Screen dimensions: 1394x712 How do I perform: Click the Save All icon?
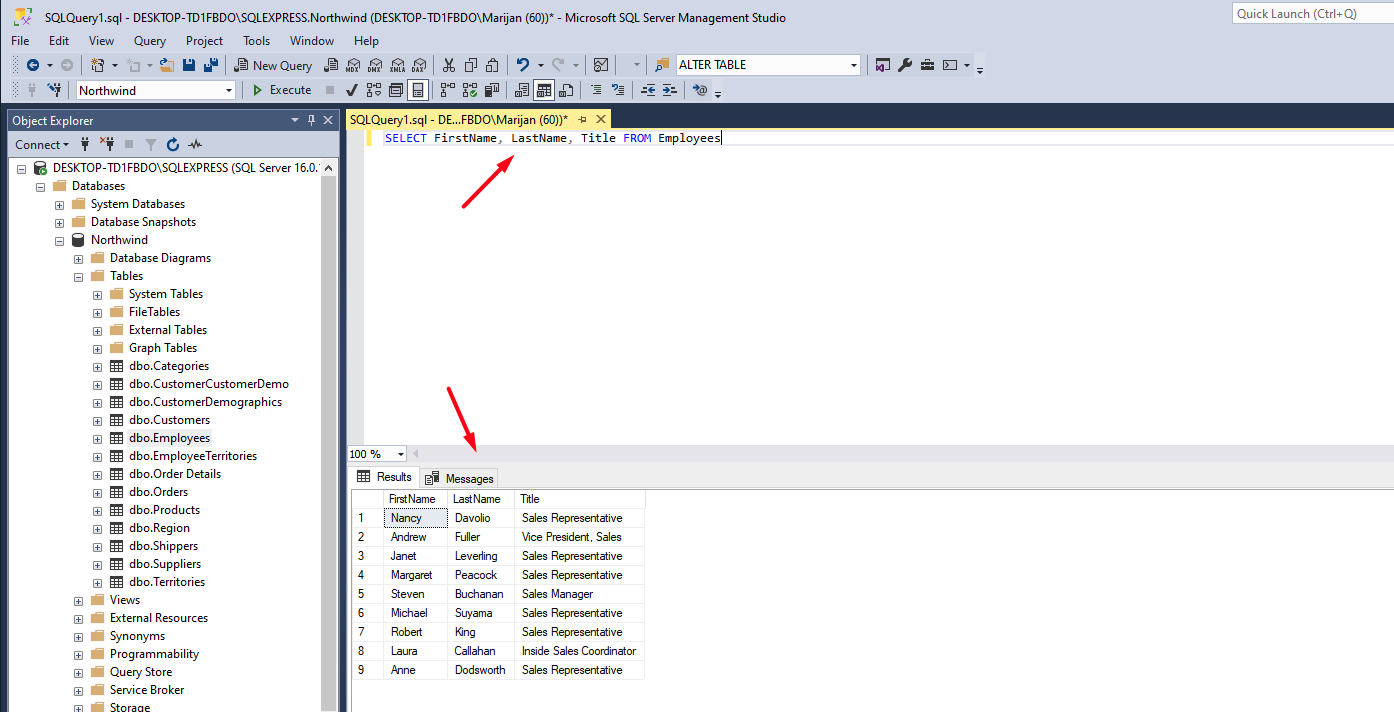click(210, 65)
